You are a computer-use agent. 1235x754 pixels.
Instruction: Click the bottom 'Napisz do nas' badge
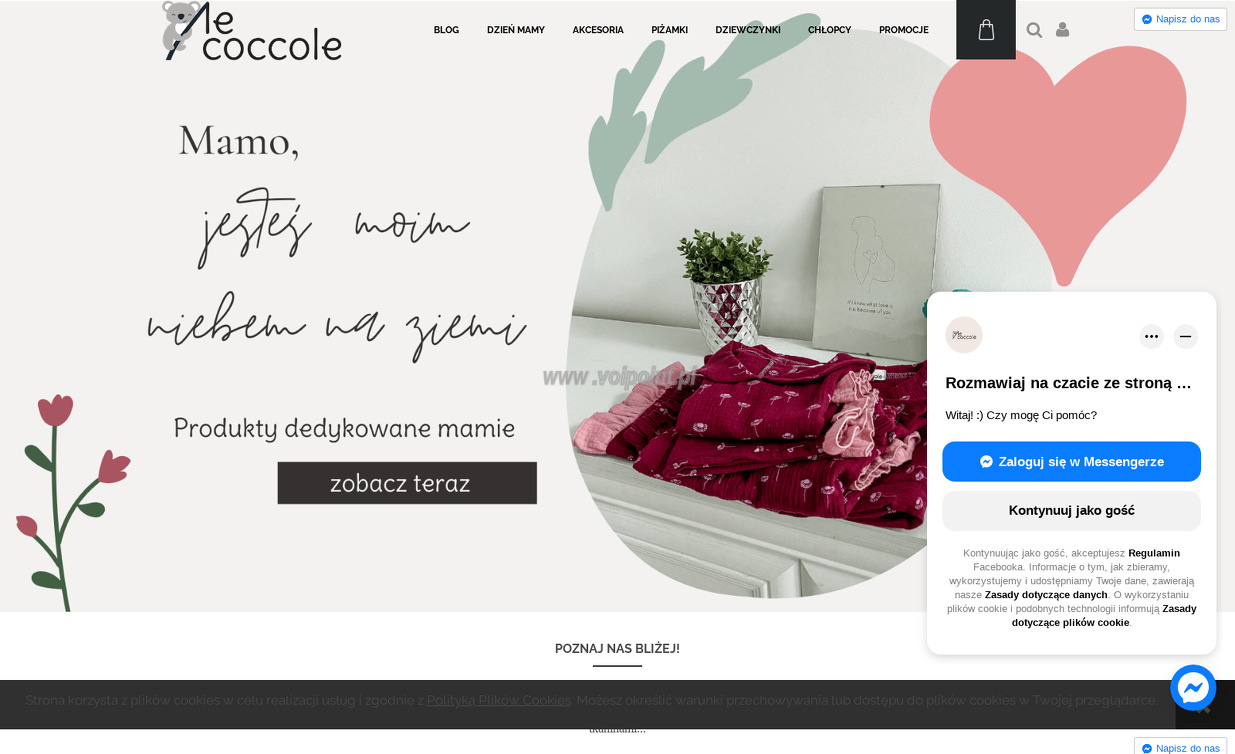pyautogui.click(x=1180, y=747)
